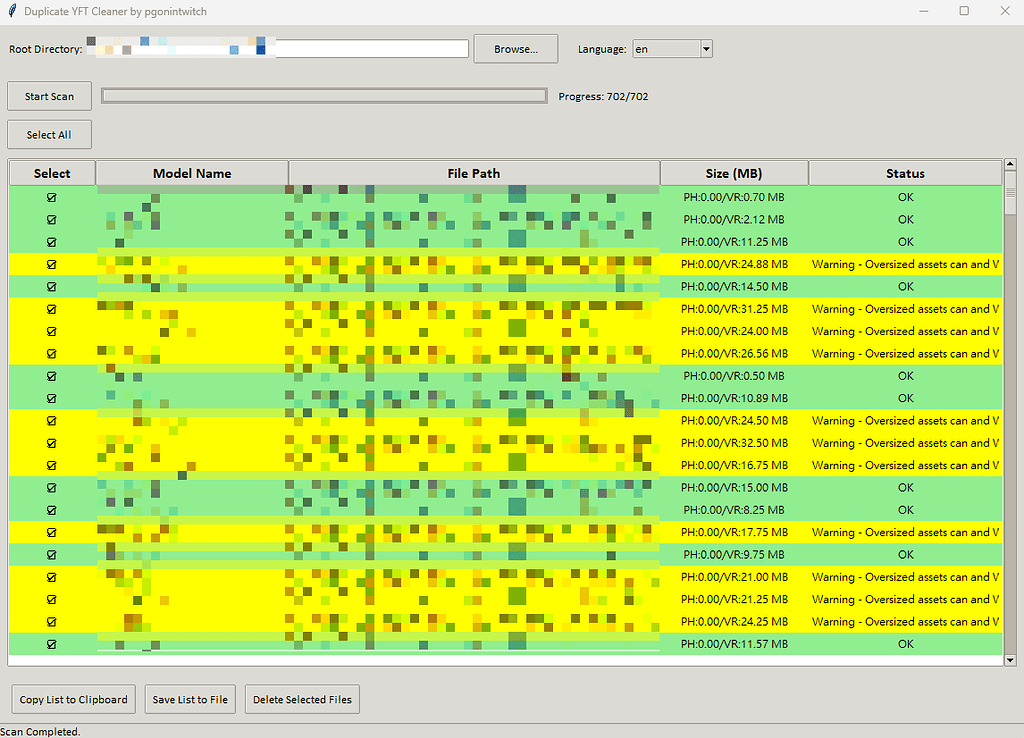
Task: Uncheck the 0.70 MB OK row
Action: [51, 197]
